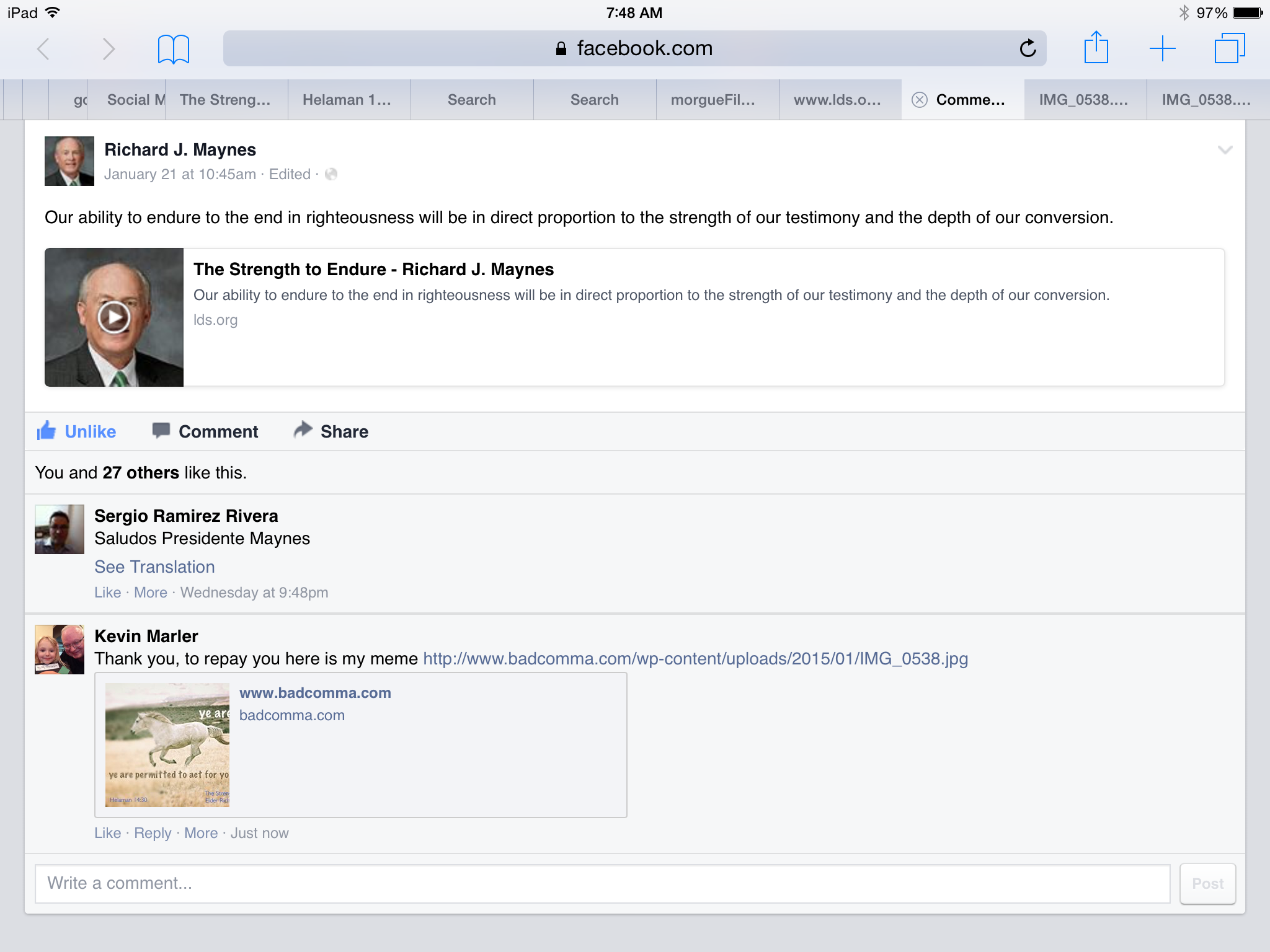Open Kevin Marler's name link
The image size is (1270, 952).
(x=146, y=636)
